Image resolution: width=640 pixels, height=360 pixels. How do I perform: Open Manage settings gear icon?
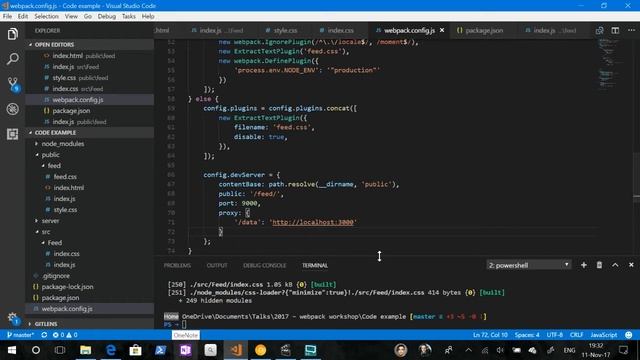(x=13, y=318)
